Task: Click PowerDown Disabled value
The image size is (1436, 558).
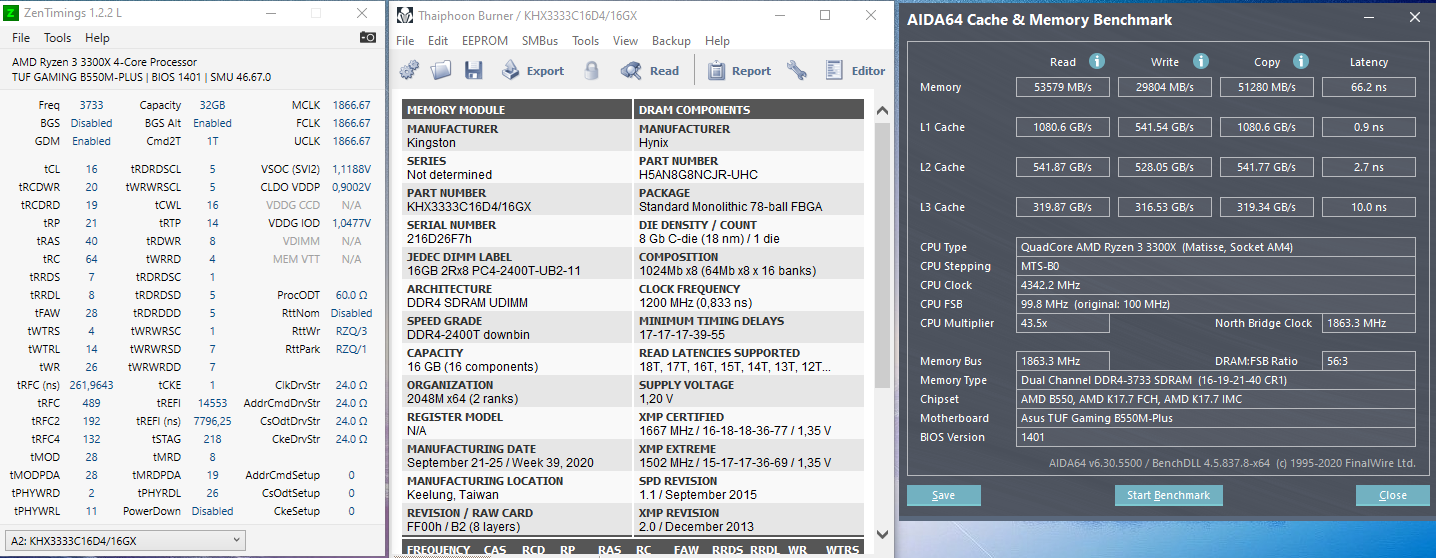Action: pos(212,511)
